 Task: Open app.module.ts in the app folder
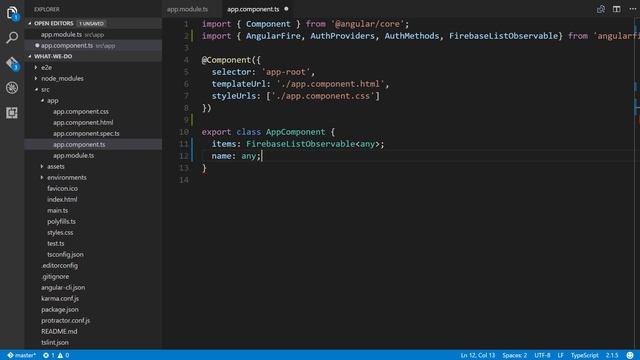[x=73, y=156]
